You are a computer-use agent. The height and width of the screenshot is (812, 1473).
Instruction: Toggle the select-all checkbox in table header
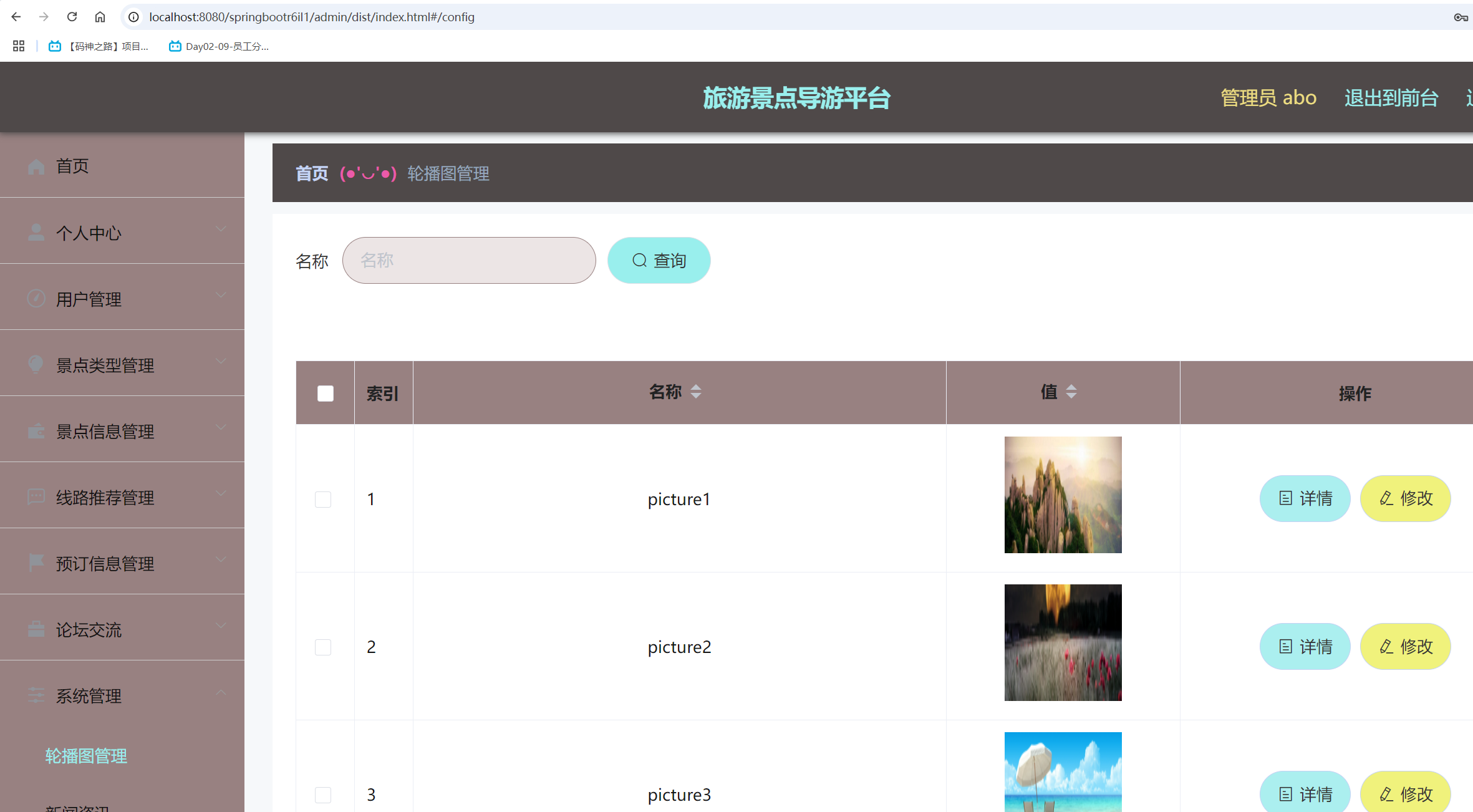point(324,393)
